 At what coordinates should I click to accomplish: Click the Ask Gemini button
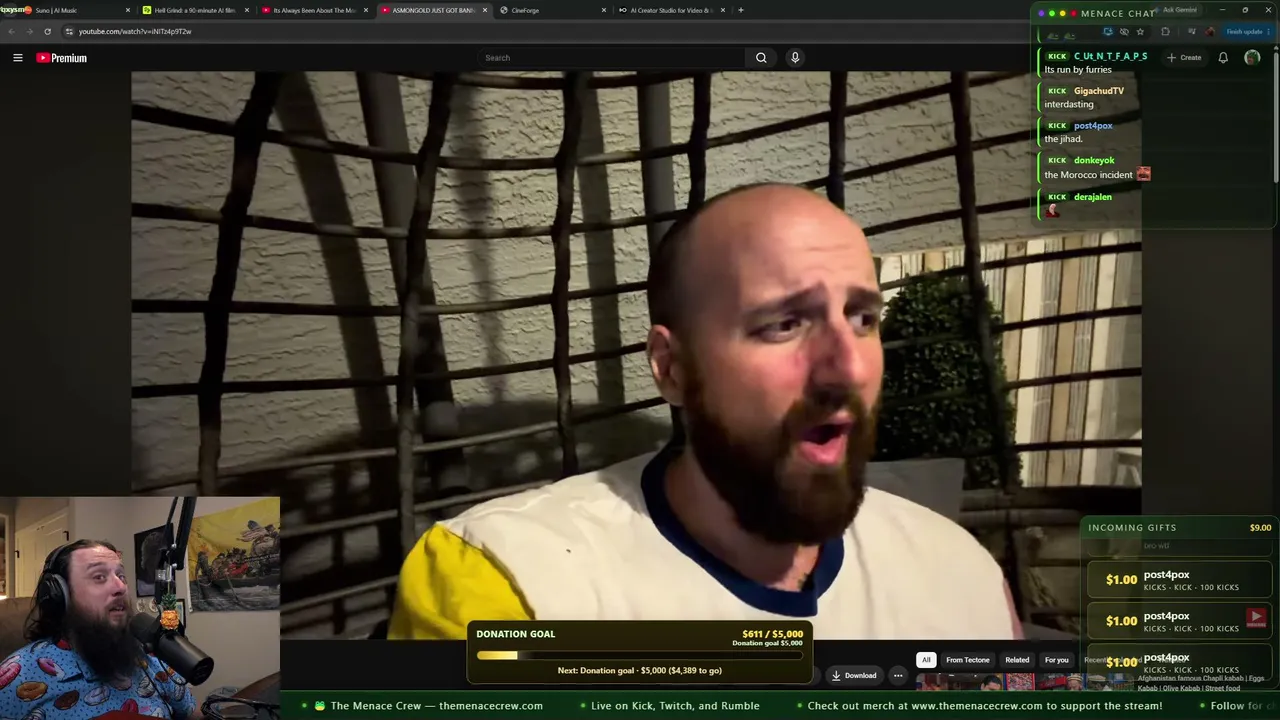tap(1180, 10)
